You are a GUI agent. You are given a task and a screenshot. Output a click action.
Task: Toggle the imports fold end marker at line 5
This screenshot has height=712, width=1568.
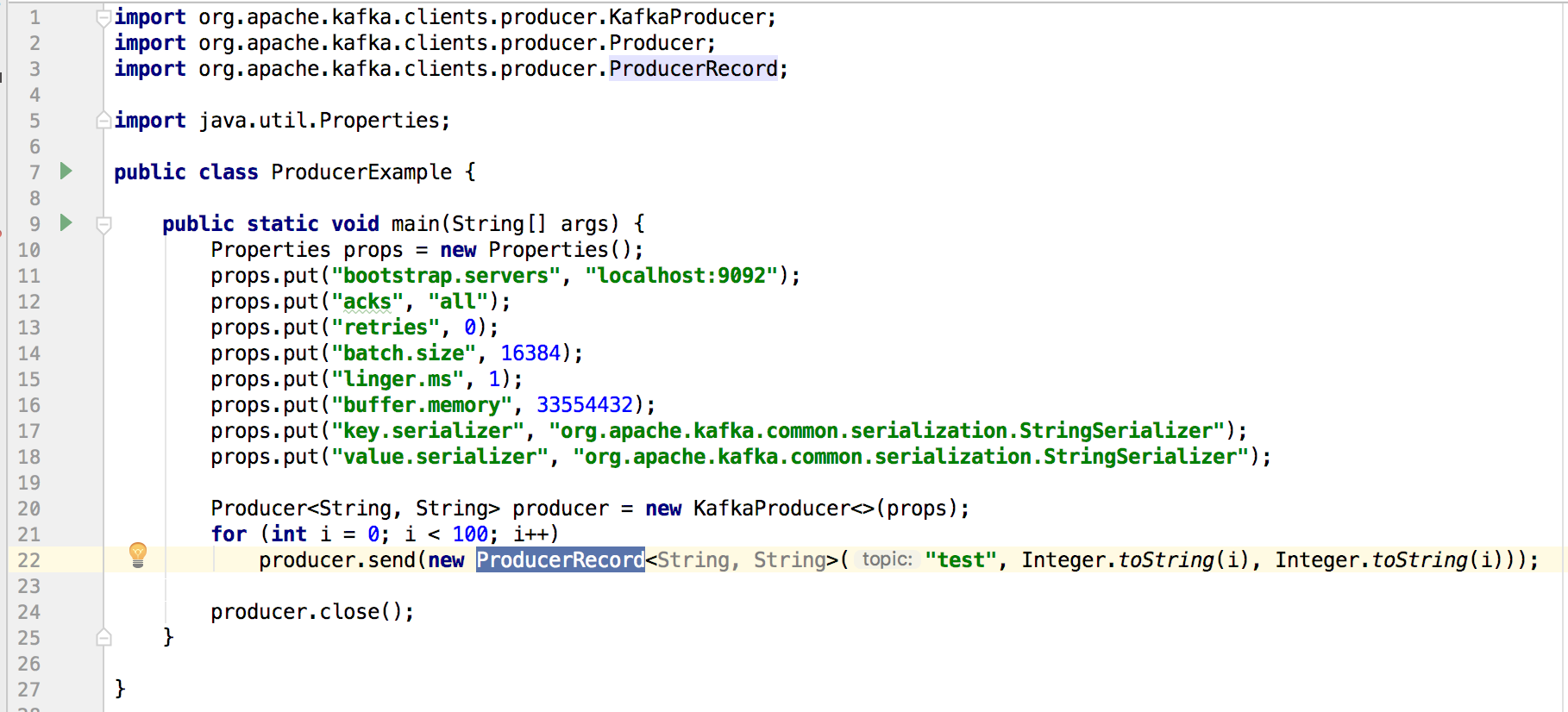(x=103, y=121)
